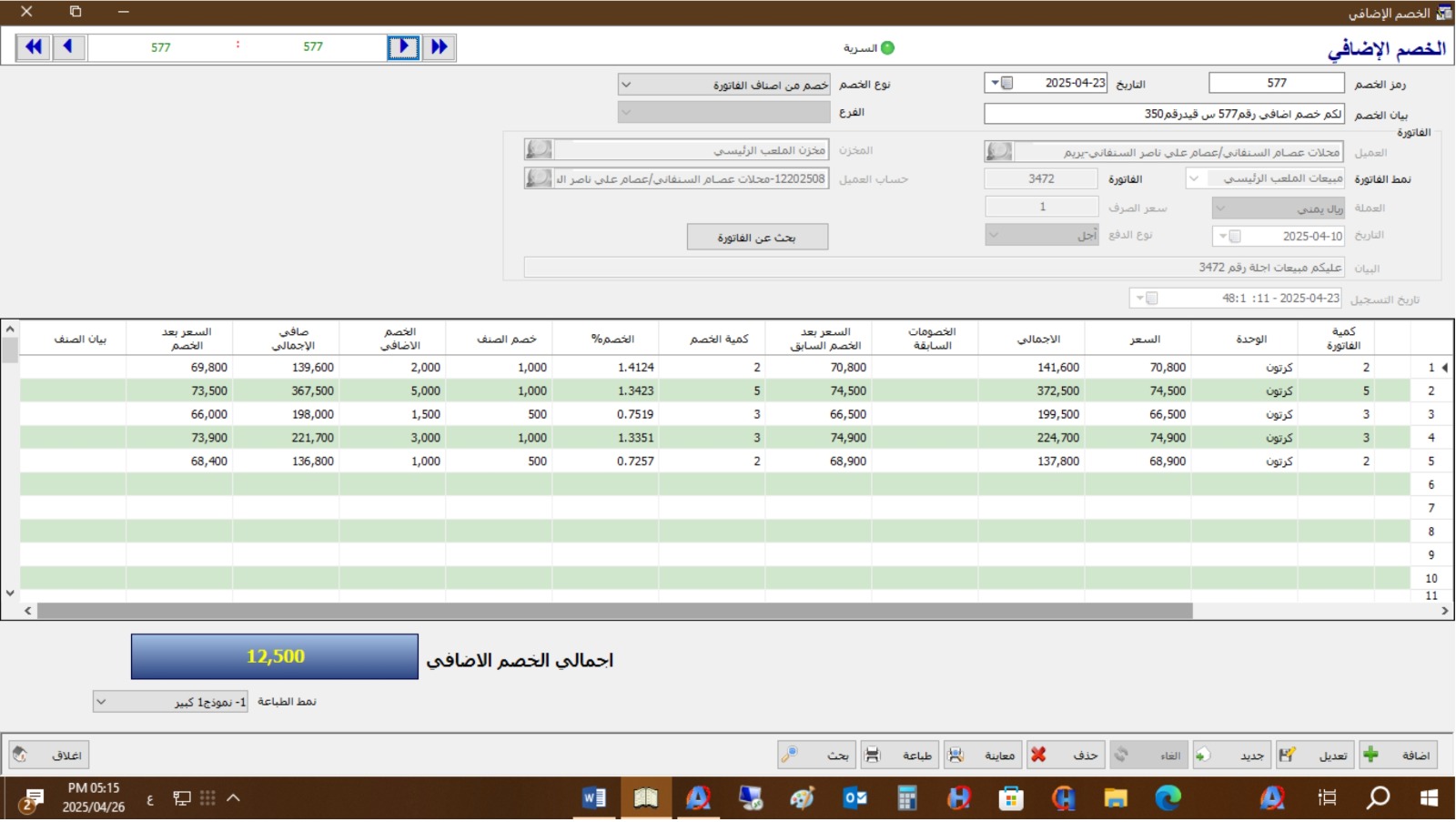Open the invoice type (نمط الفاتورة) dropdown
Viewport: 1456px width, 822px height.
point(1195,179)
